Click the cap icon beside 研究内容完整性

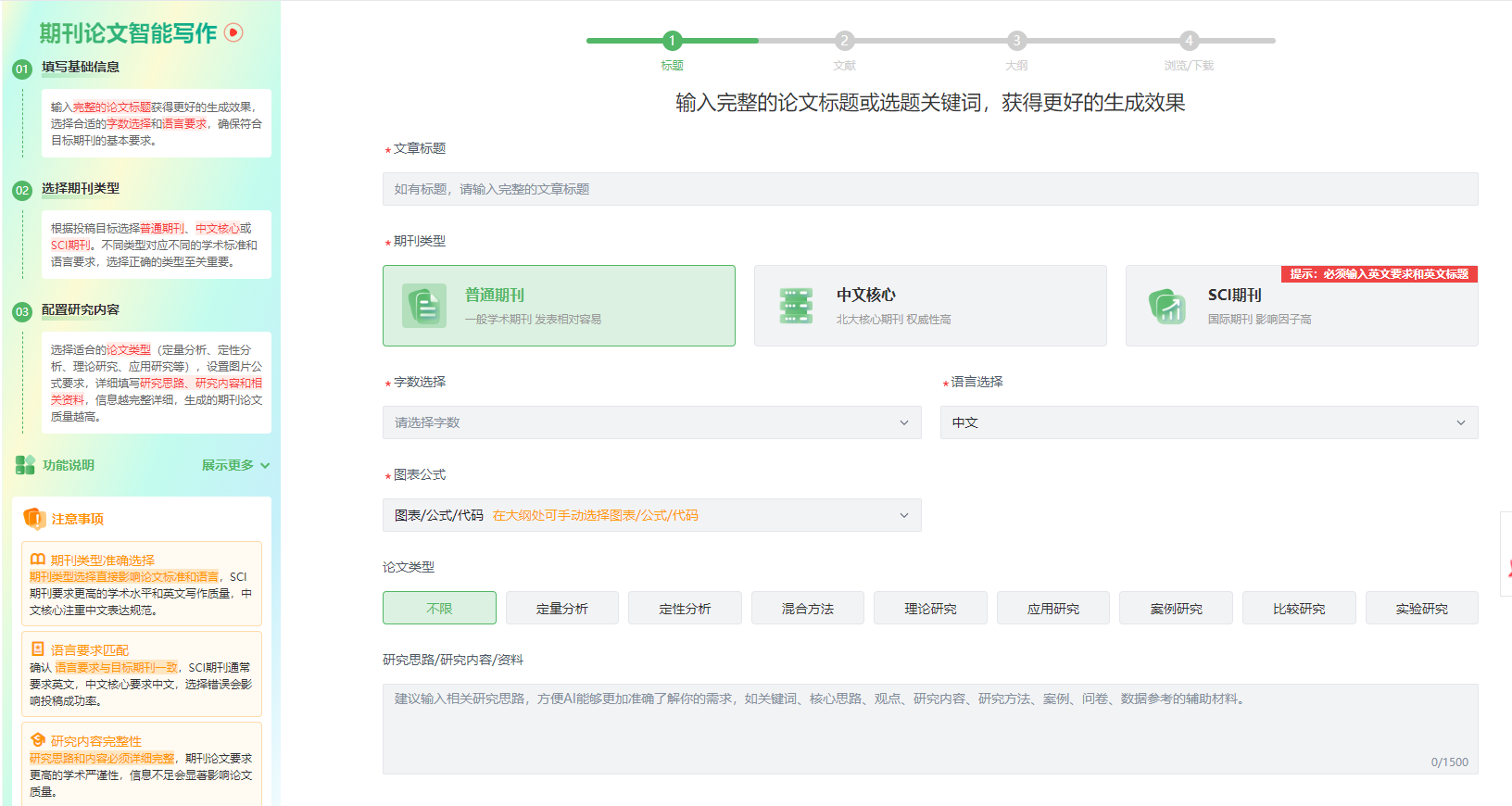(38, 740)
